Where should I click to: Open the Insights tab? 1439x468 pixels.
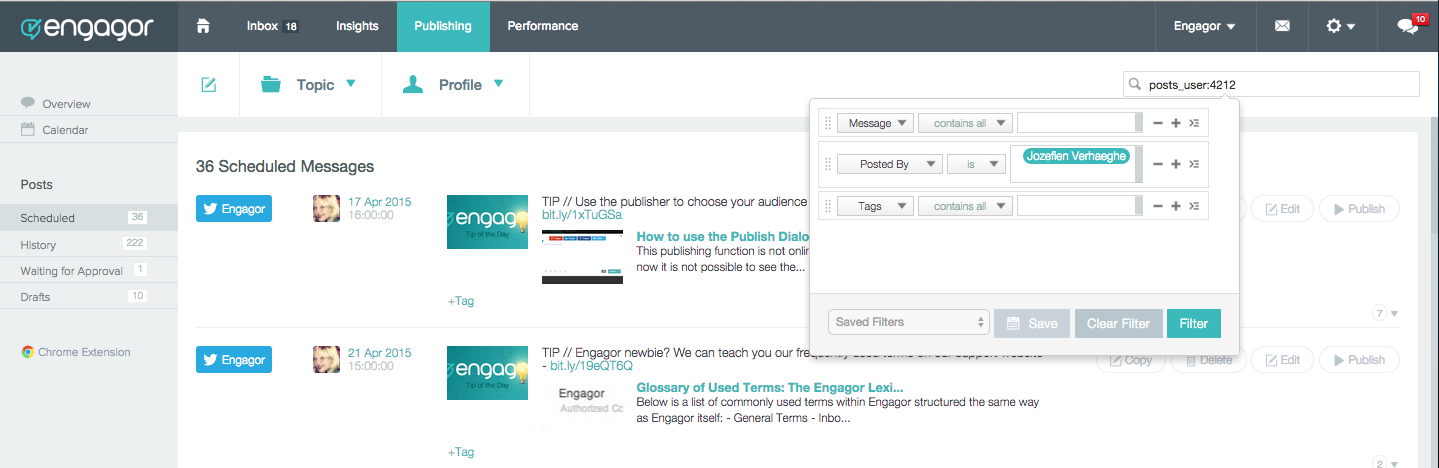tap(356, 26)
